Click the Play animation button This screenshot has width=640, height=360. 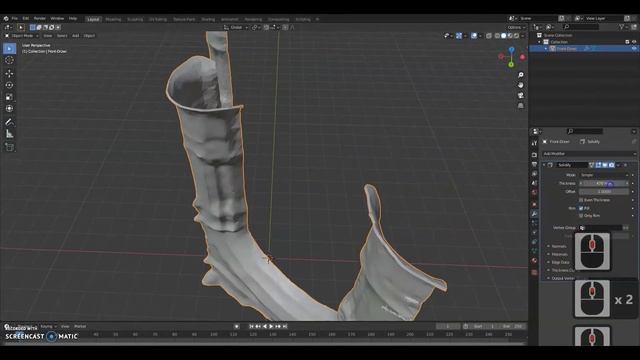[271, 327]
